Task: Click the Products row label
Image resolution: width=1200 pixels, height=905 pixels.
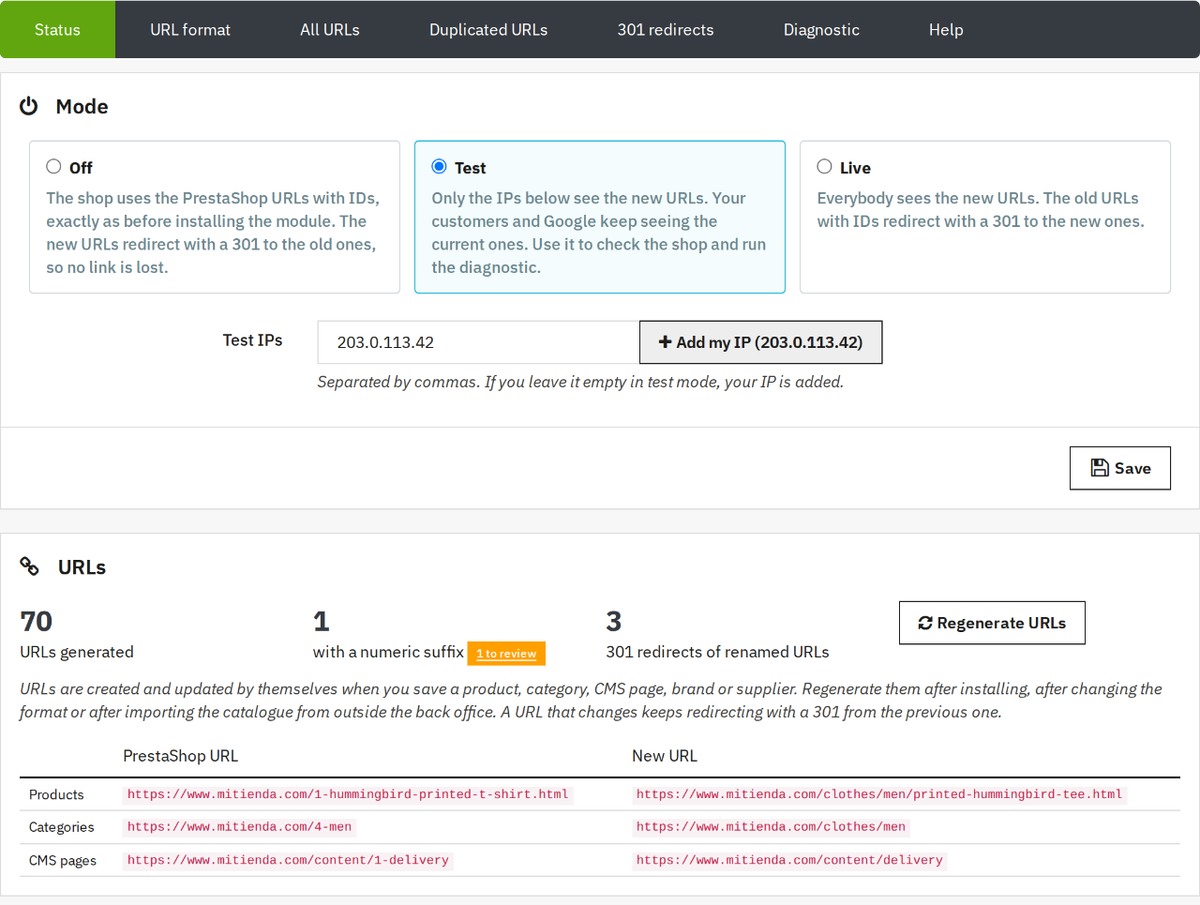Action: (56, 795)
